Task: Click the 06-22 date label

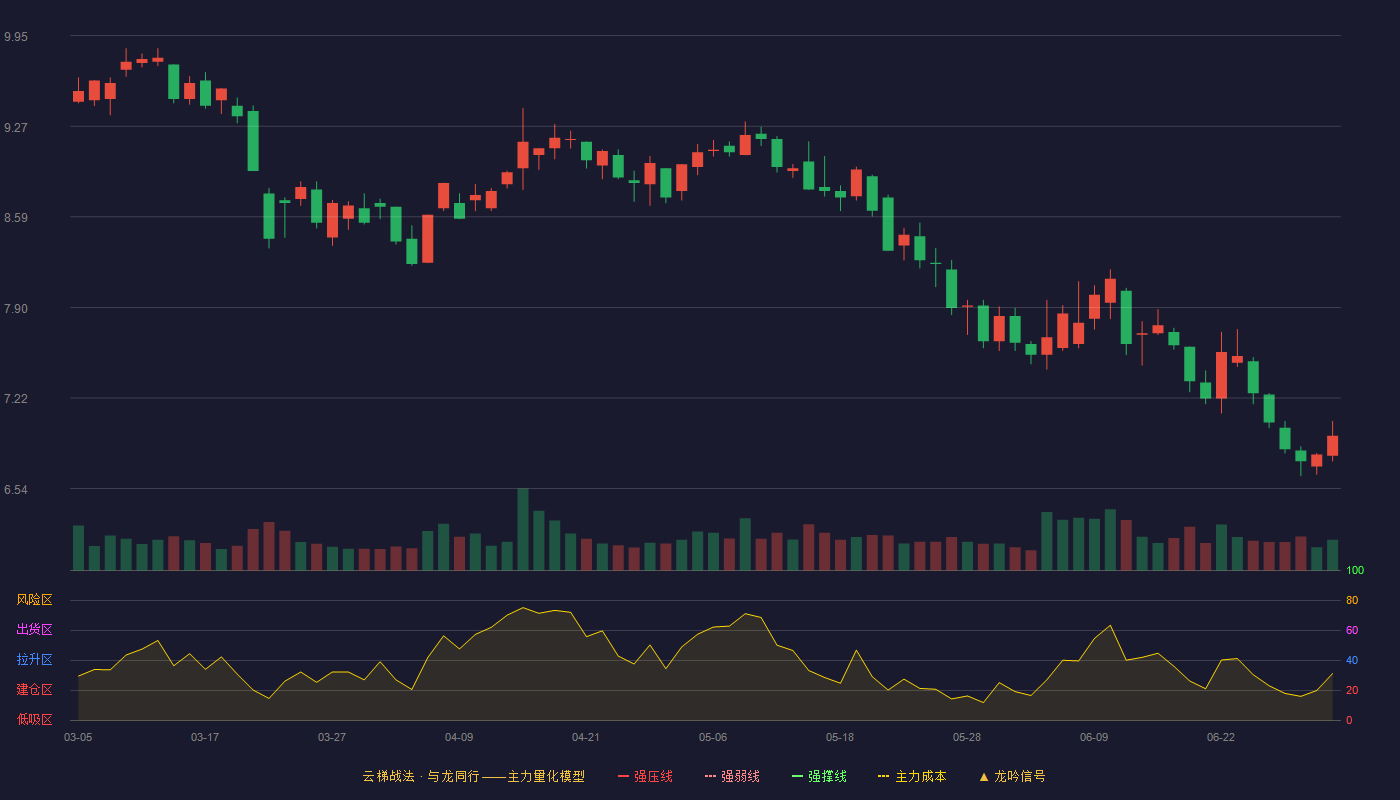Action: coord(1221,737)
